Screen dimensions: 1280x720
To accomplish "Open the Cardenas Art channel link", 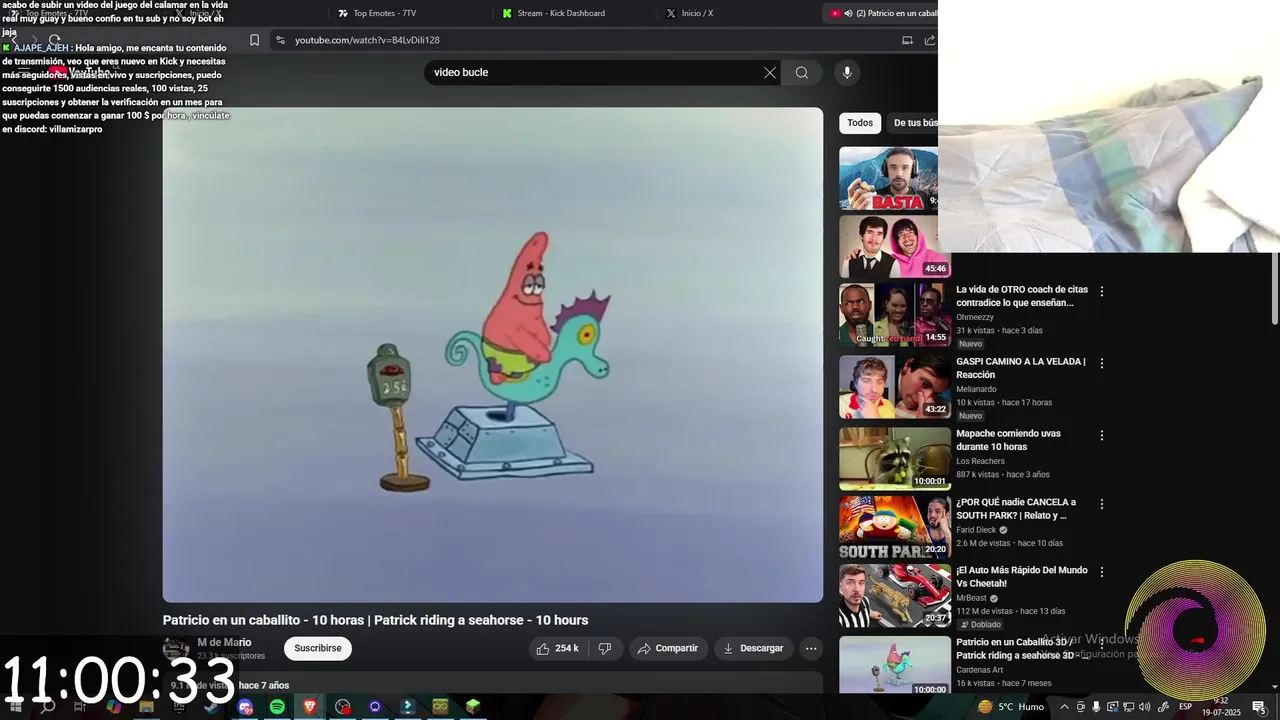I will pos(979,670).
